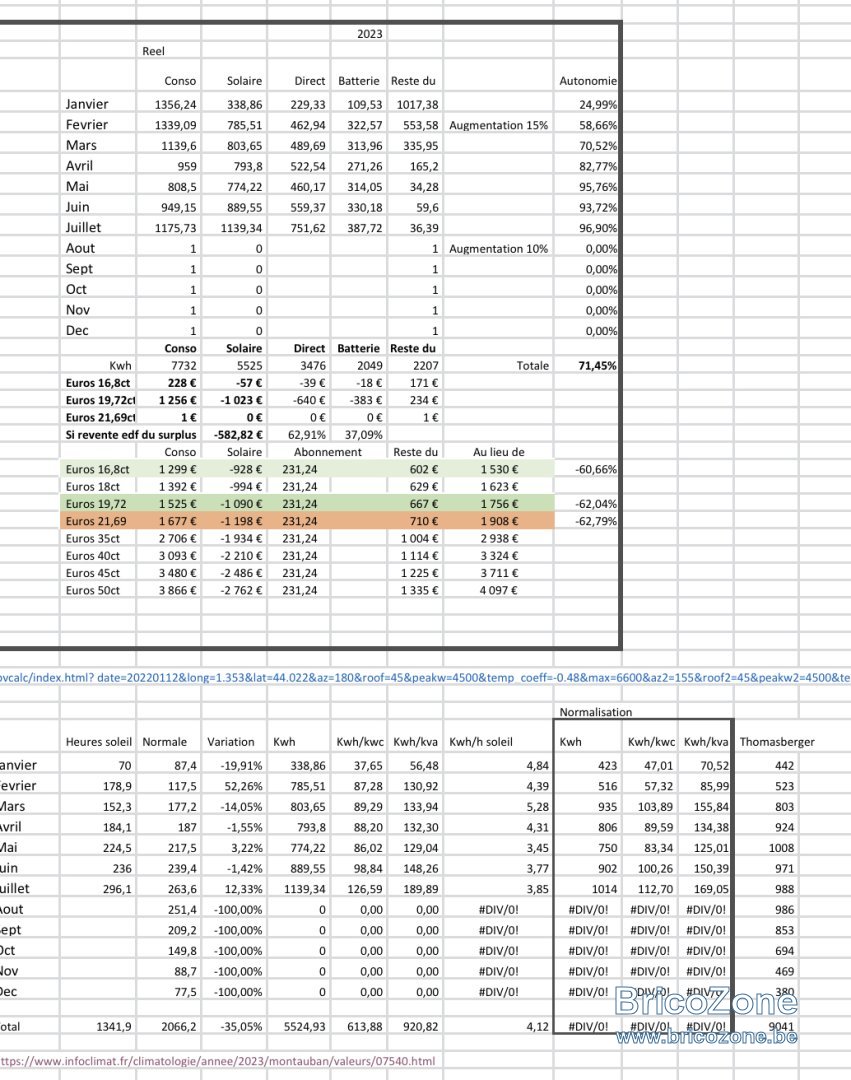Select the Totale autonomie cell 71,45%
851x1080 pixels.
coord(597,366)
